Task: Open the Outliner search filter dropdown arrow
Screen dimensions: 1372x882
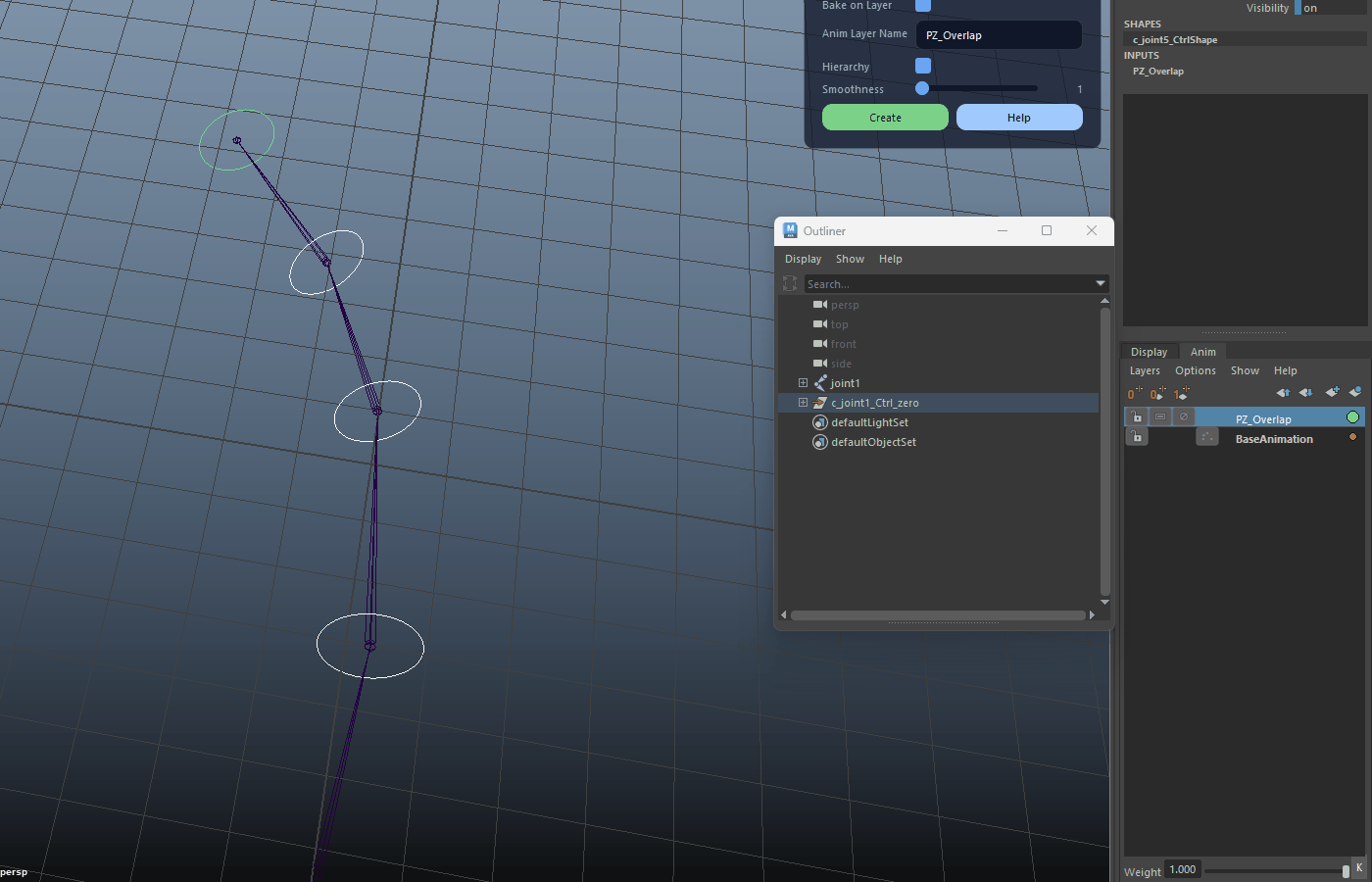Action: click(1100, 284)
